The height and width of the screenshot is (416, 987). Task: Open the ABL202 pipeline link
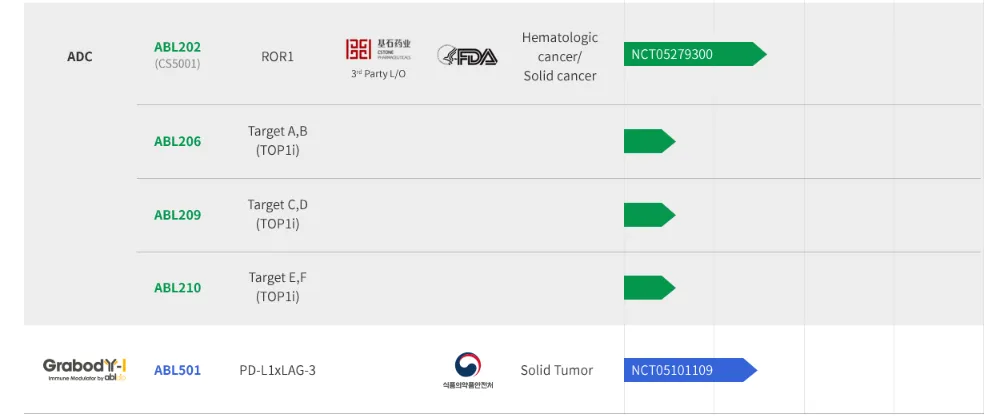click(177, 47)
